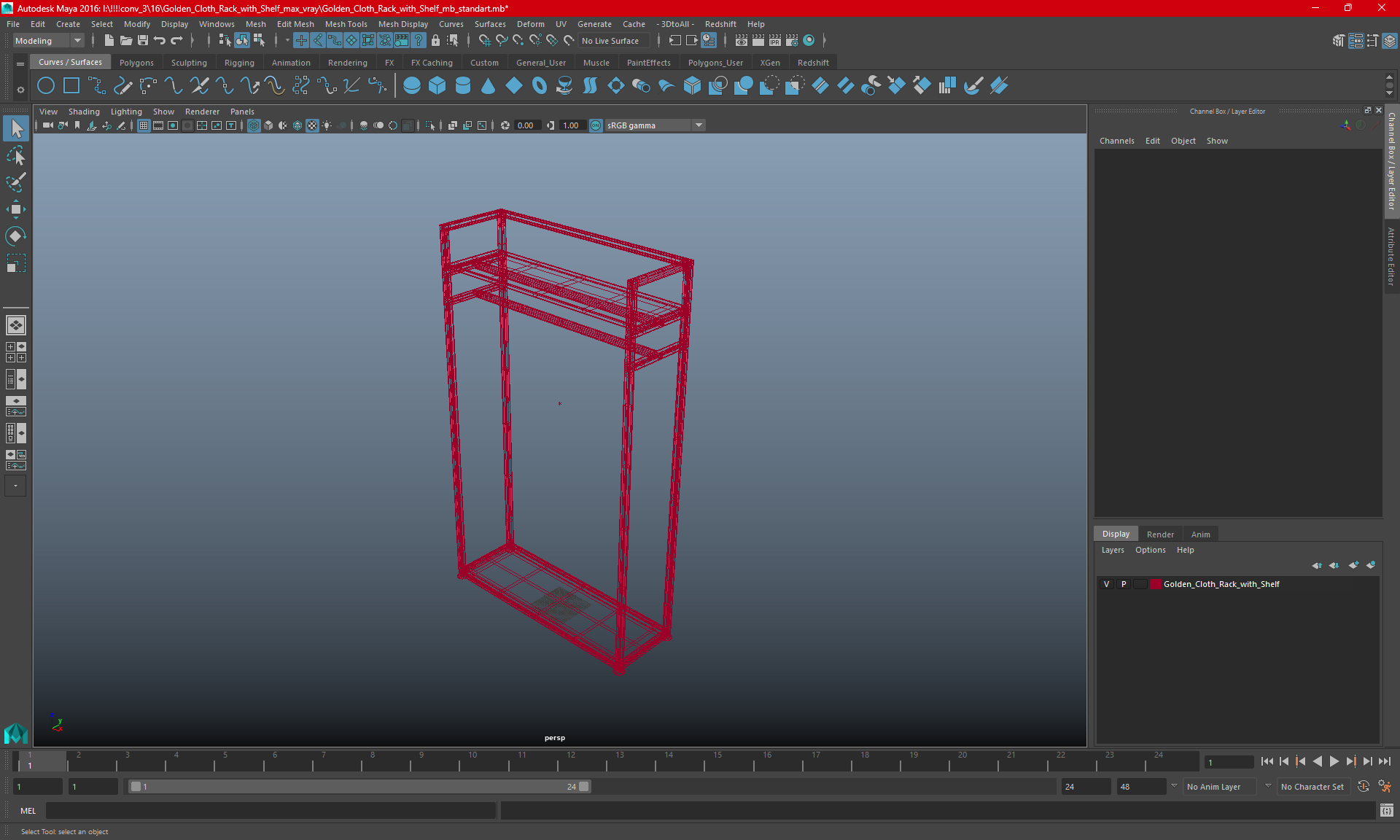This screenshot has height=840, width=1400.
Task: Open the Modeling menu set dropdown
Action: (48, 41)
